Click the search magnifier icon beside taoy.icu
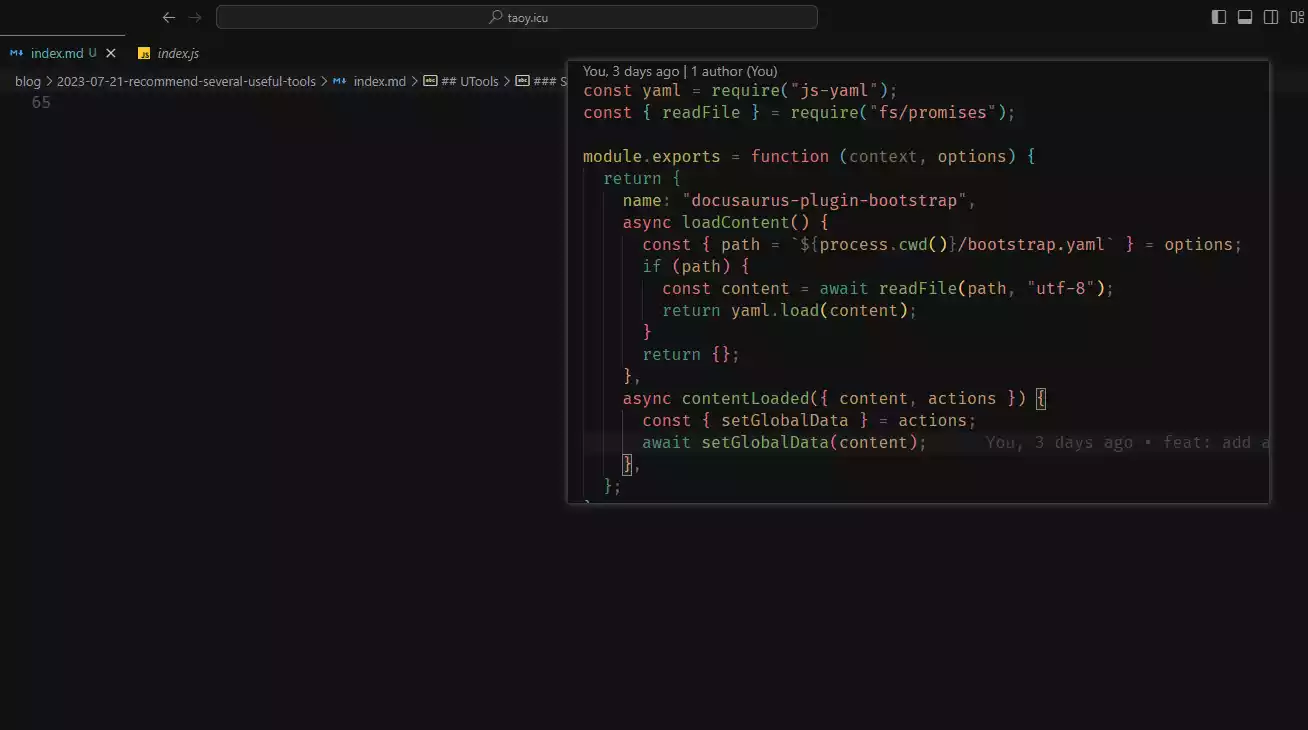 coord(495,17)
